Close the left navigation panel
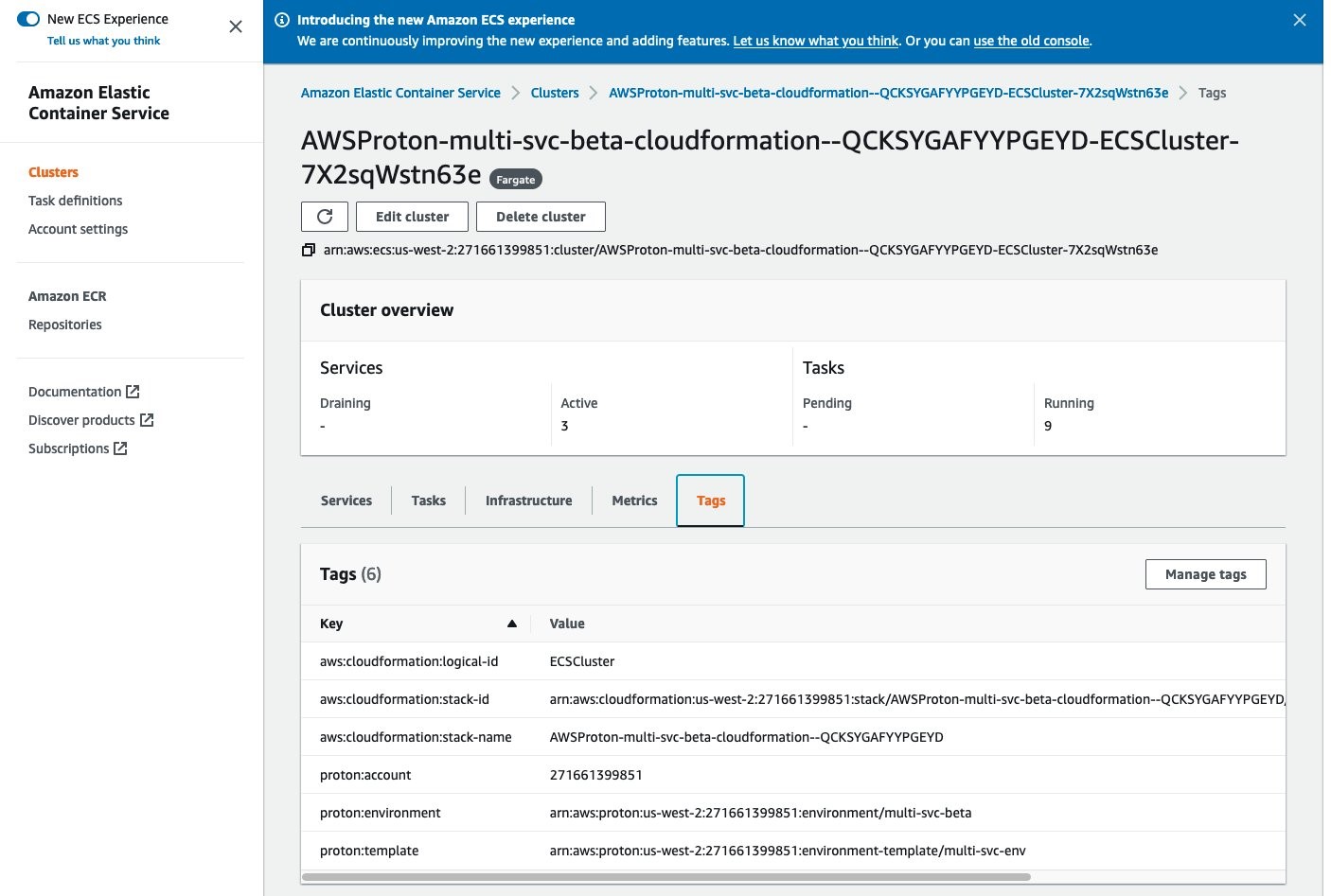 236,26
